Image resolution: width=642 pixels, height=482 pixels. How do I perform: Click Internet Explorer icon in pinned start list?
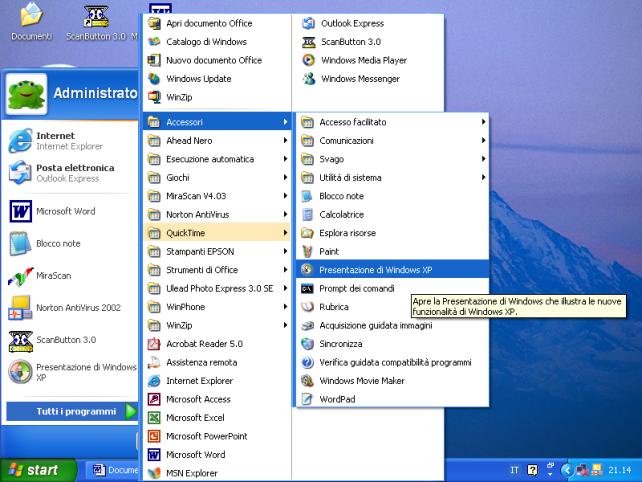(20, 140)
